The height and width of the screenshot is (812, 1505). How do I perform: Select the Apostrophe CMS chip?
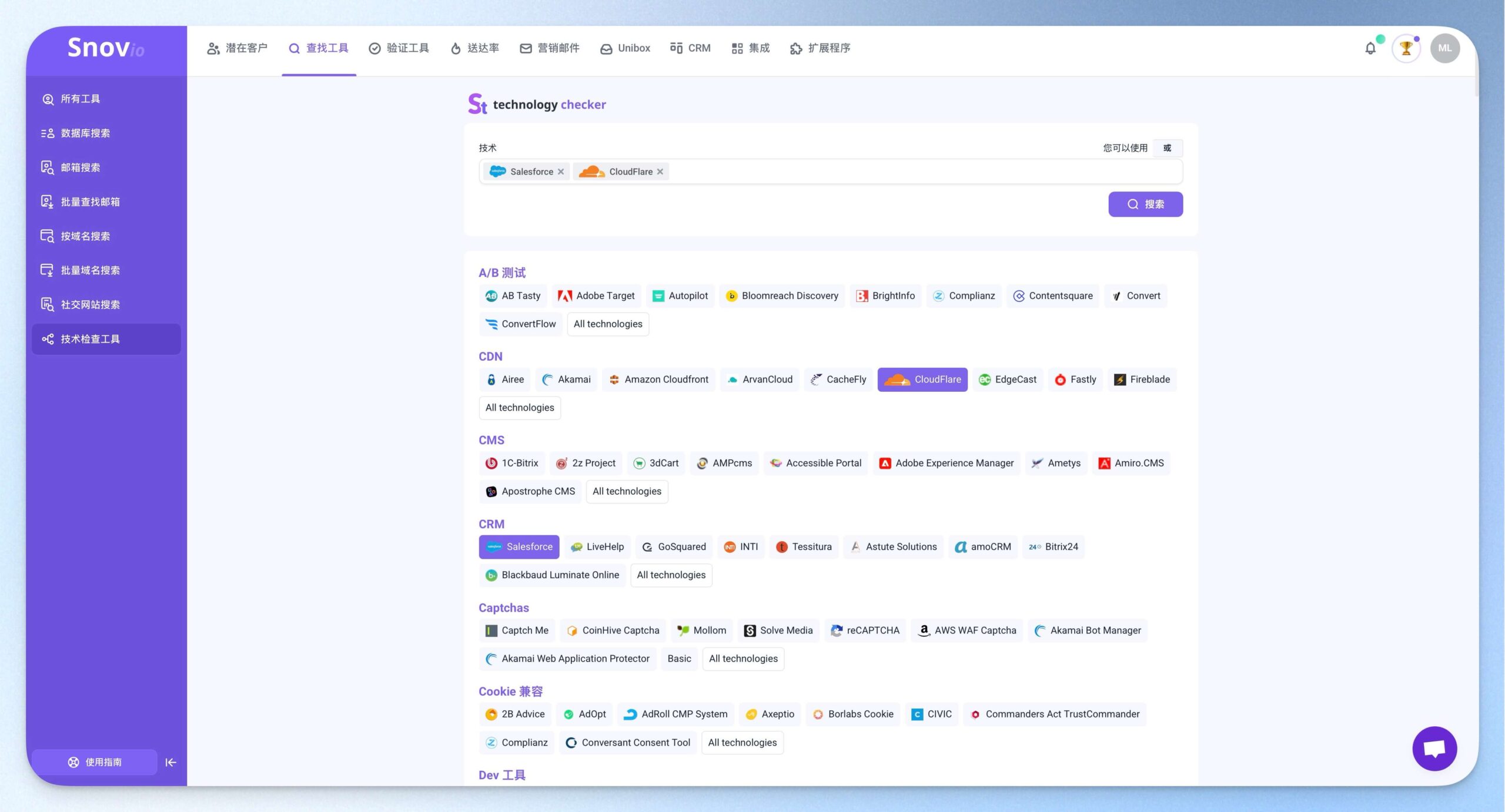pos(530,491)
